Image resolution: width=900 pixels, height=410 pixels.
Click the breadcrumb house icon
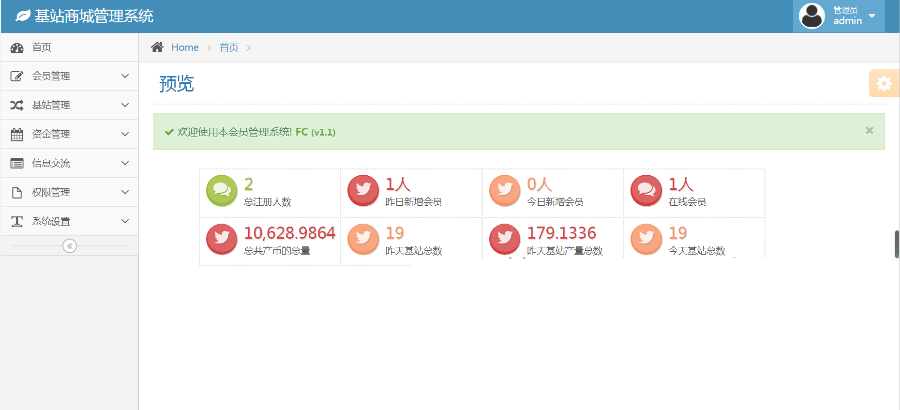point(157,47)
